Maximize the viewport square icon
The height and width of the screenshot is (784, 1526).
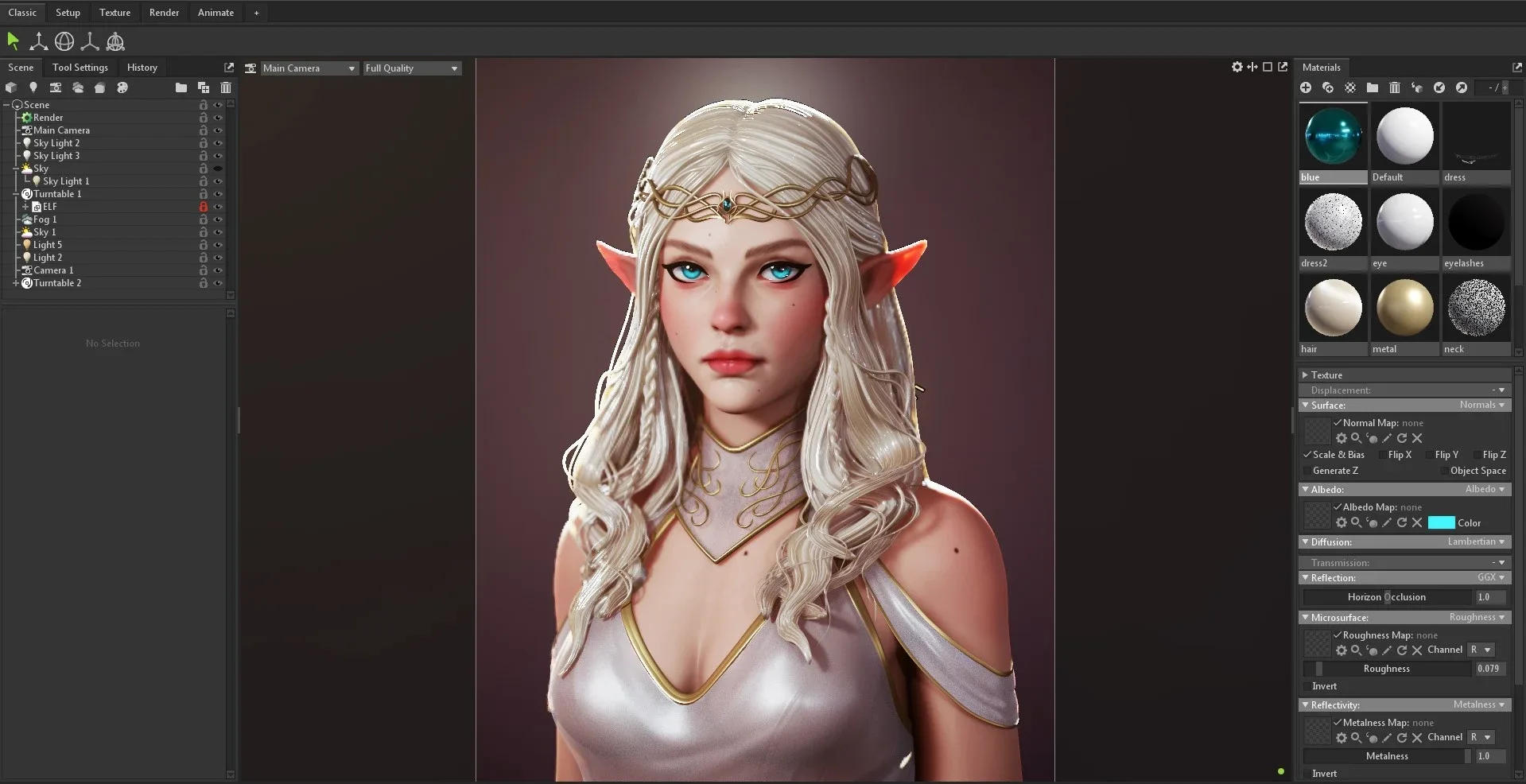coord(1268,67)
